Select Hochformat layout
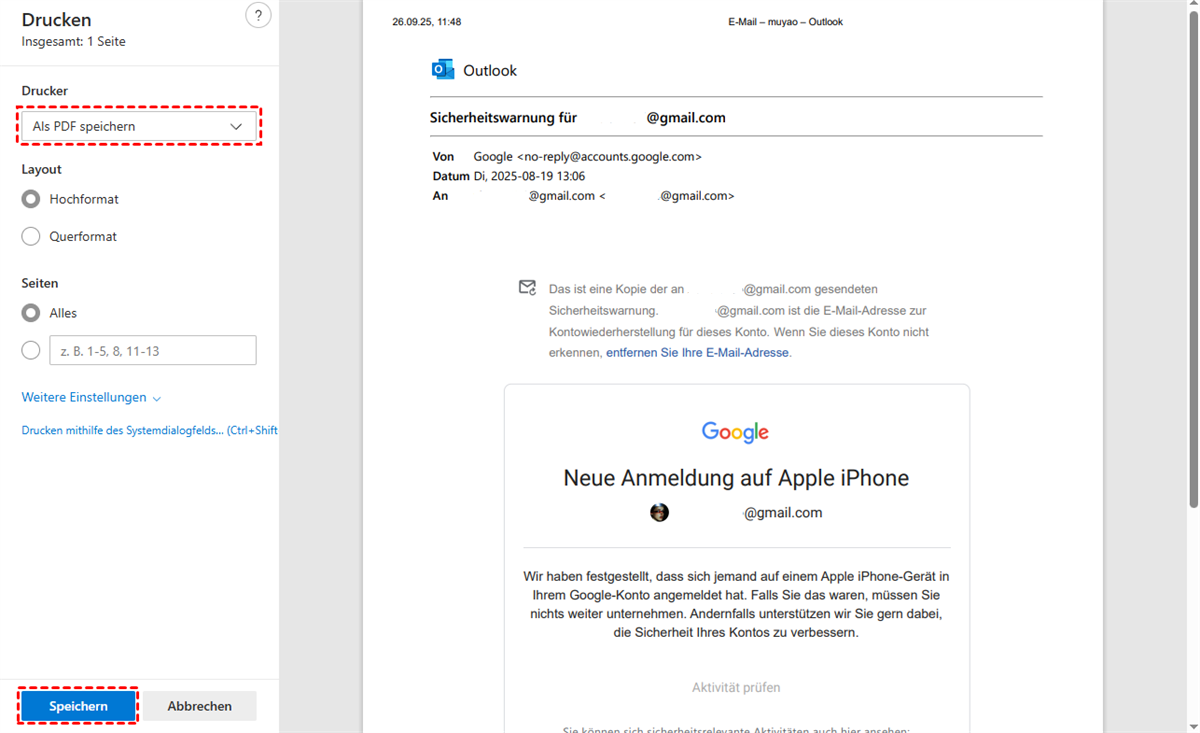The image size is (1200, 733). pyautogui.click(x=31, y=199)
